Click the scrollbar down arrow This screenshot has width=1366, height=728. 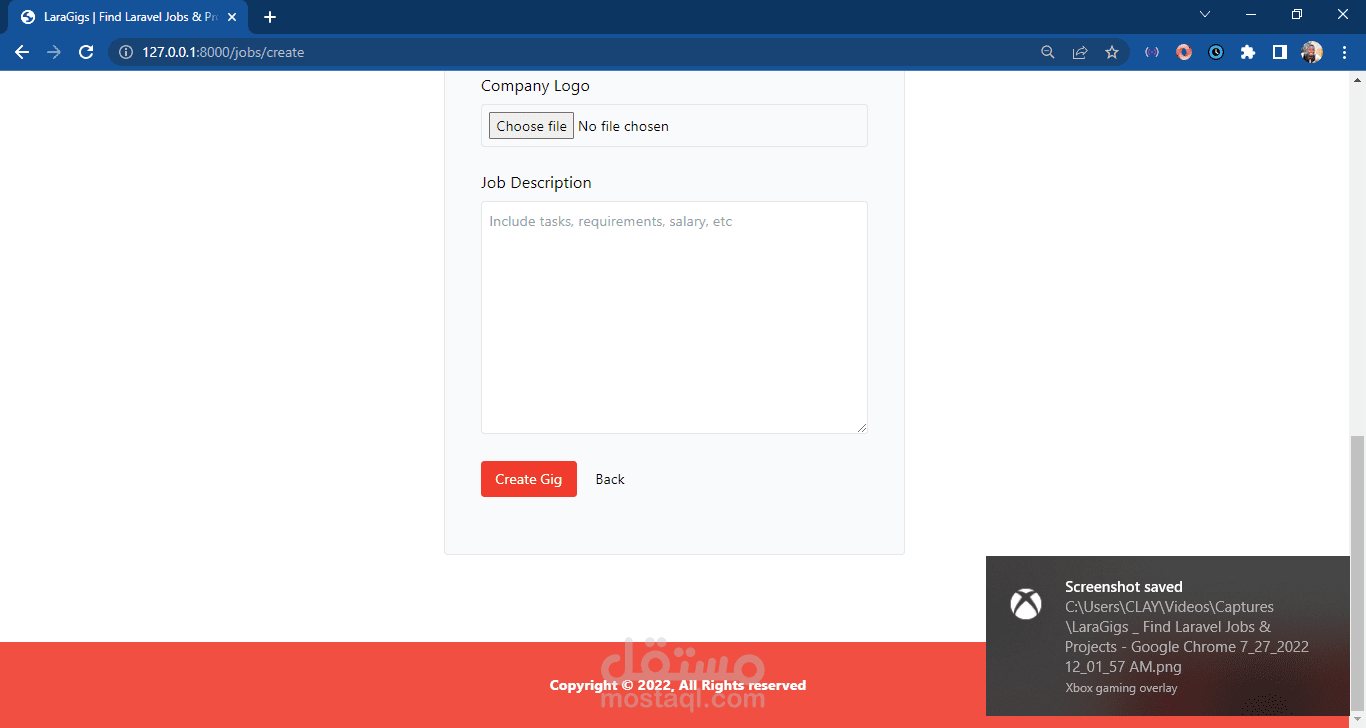click(x=1357, y=720)
